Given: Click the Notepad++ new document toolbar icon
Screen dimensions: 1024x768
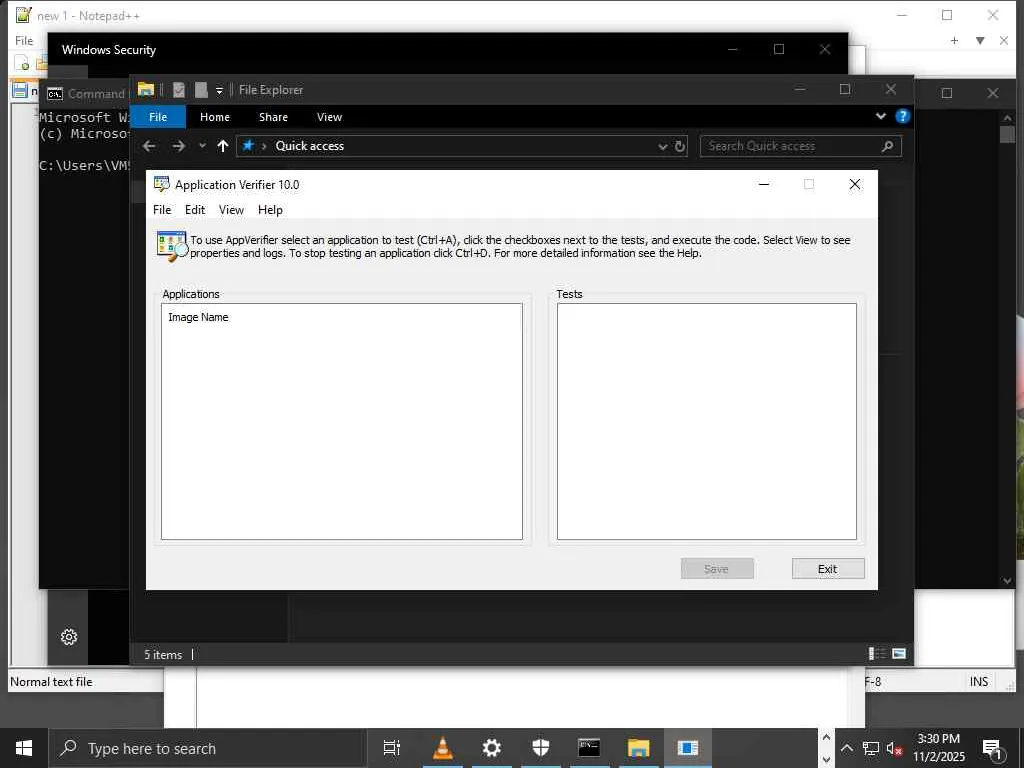Looking at the screenshot, I should pyautogui.click(x=22, y=63).
